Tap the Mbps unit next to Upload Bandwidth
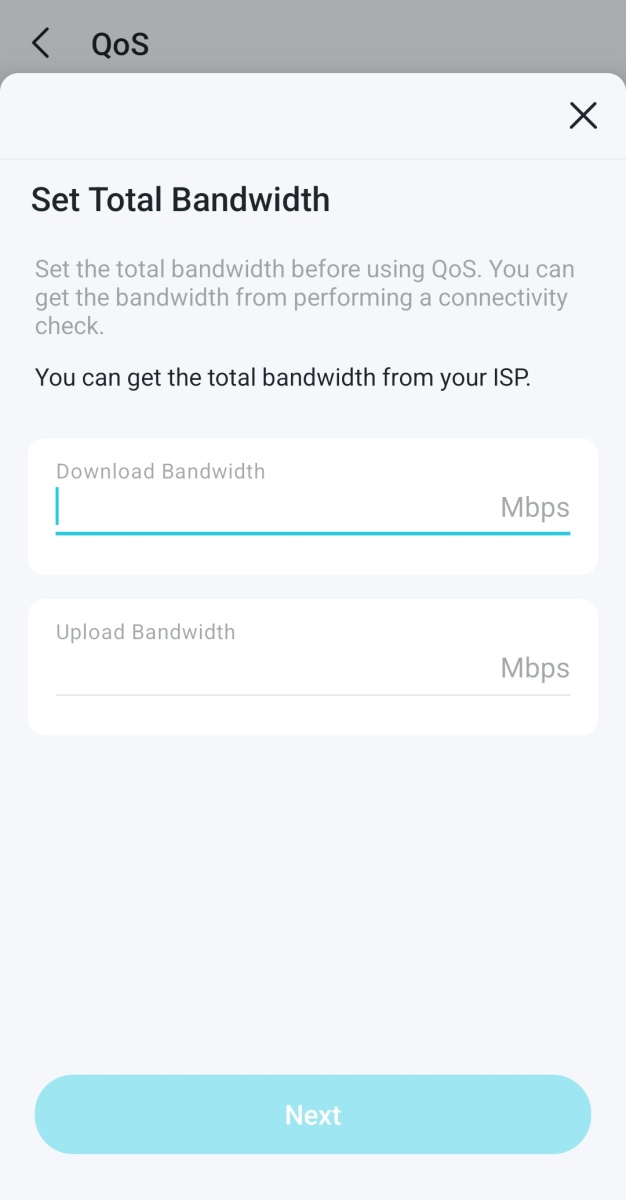 tap(534, 667)
